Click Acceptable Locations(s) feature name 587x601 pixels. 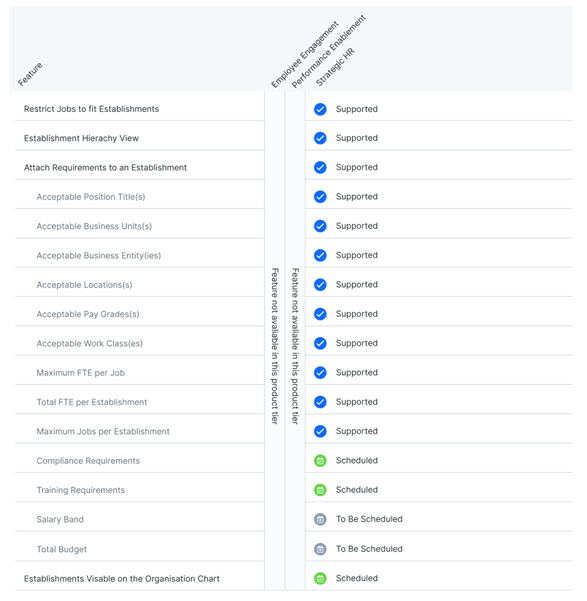click(x=84, y=285)
